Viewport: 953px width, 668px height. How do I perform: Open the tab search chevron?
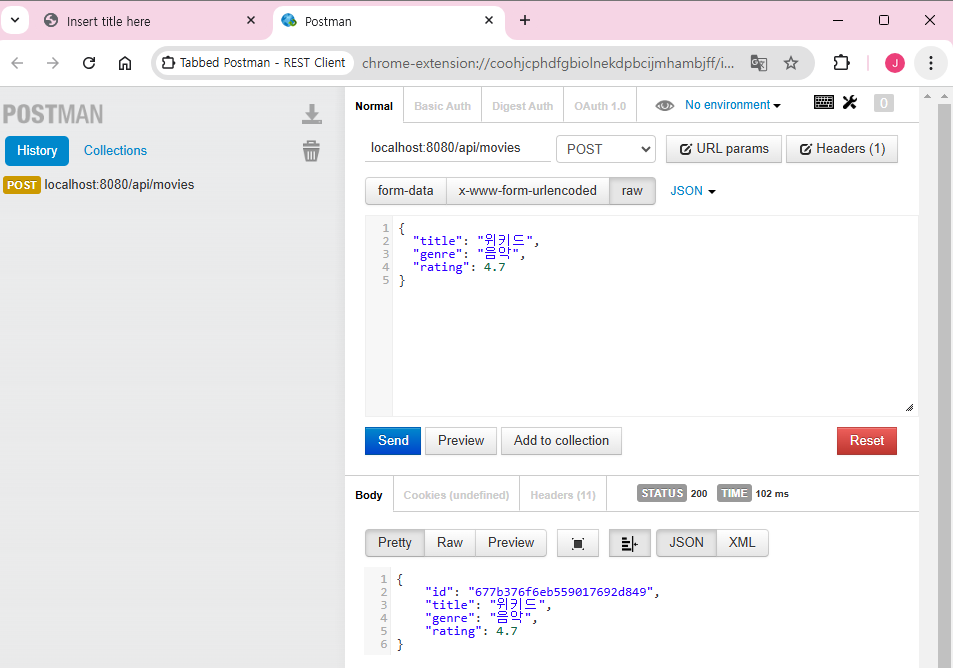pos(15,21)
